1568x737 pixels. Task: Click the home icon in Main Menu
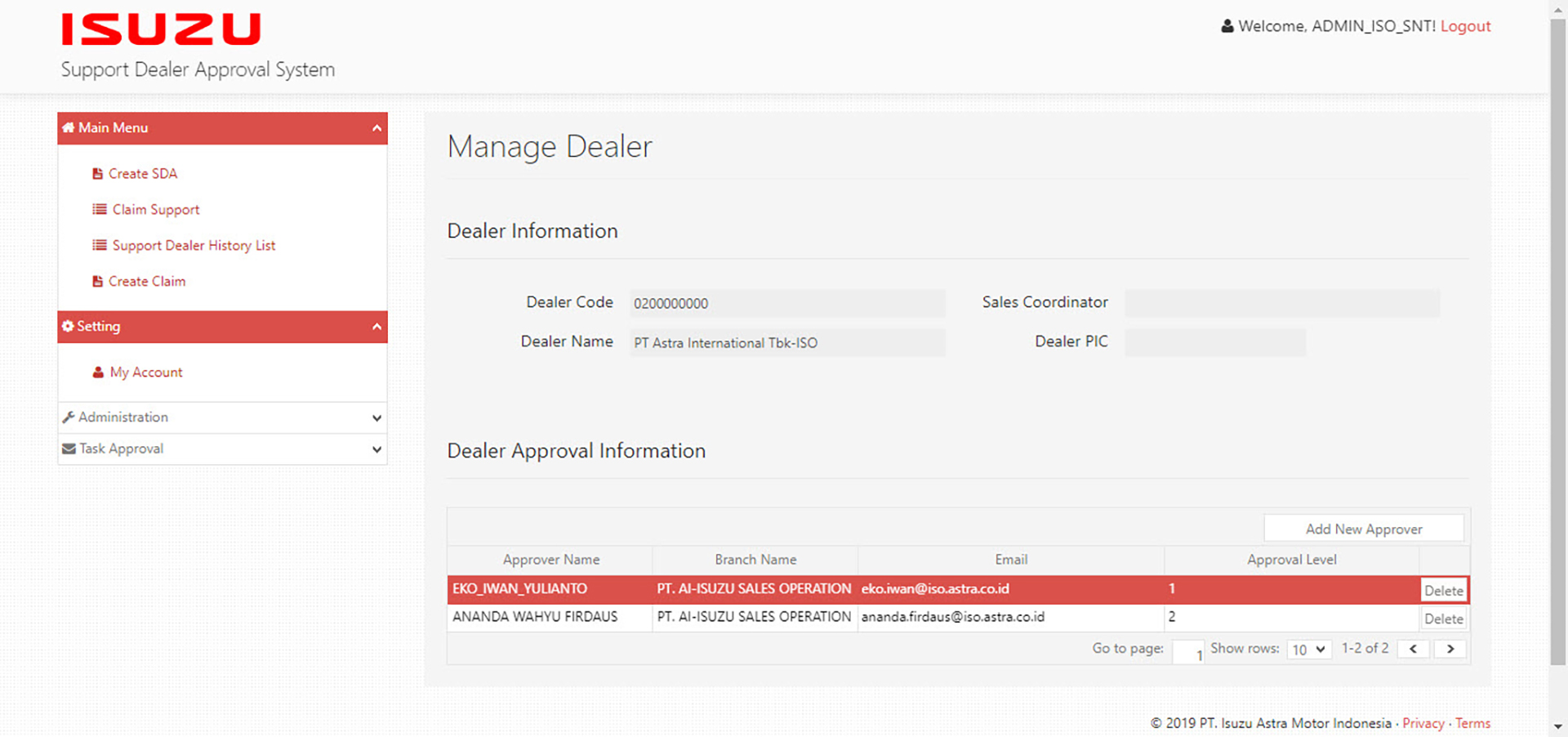click(x=69, y=127)
